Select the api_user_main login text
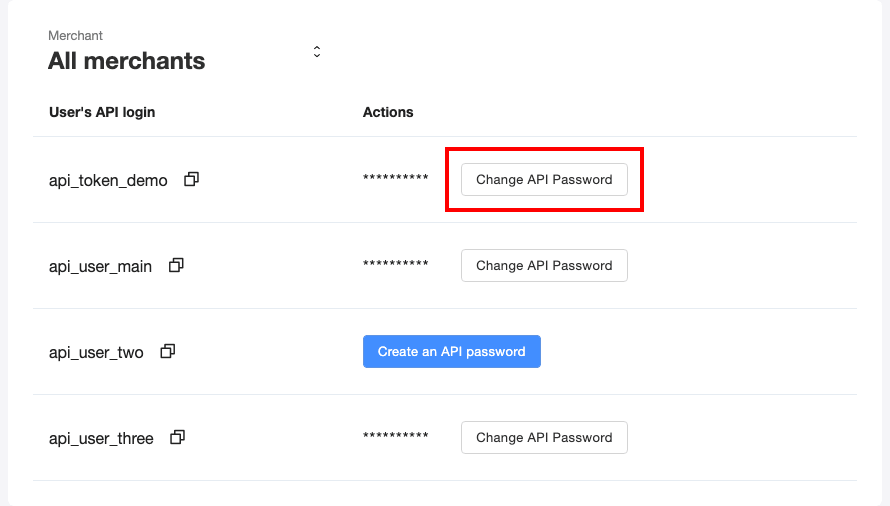Viewport: 890px width, 506px height. (x=100, y=267)
